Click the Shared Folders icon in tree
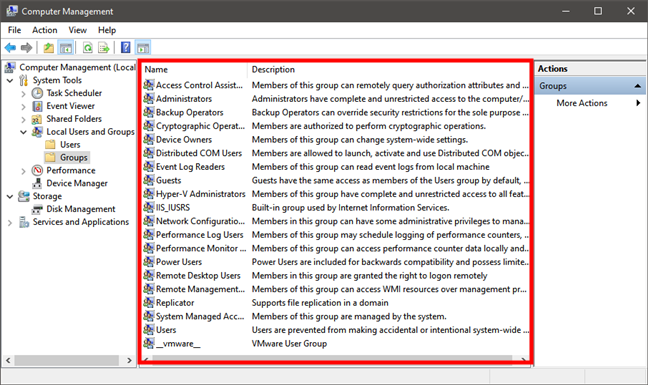 tap(37, 119)
